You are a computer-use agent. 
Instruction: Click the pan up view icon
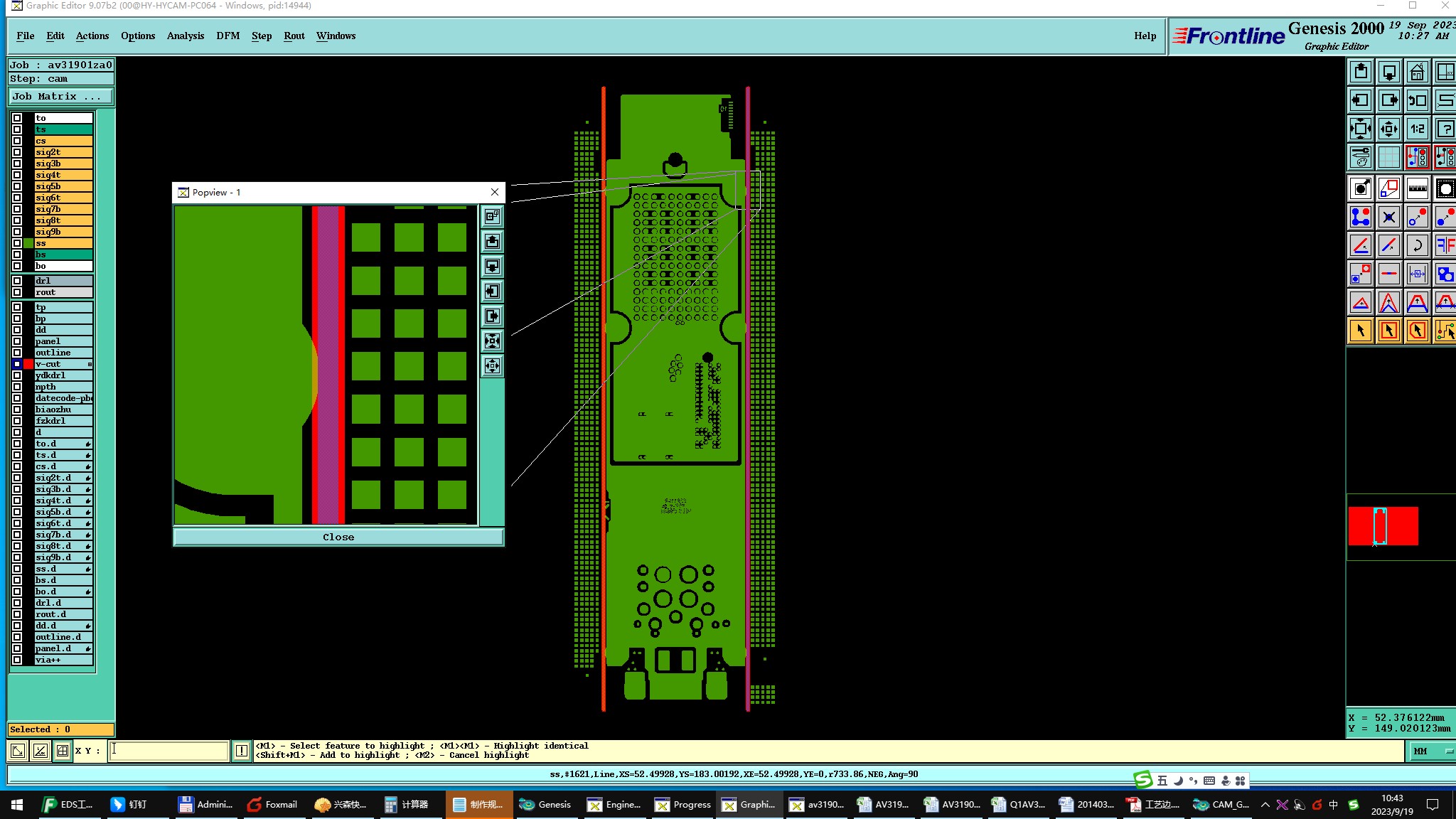click(x=1360, y=72)
